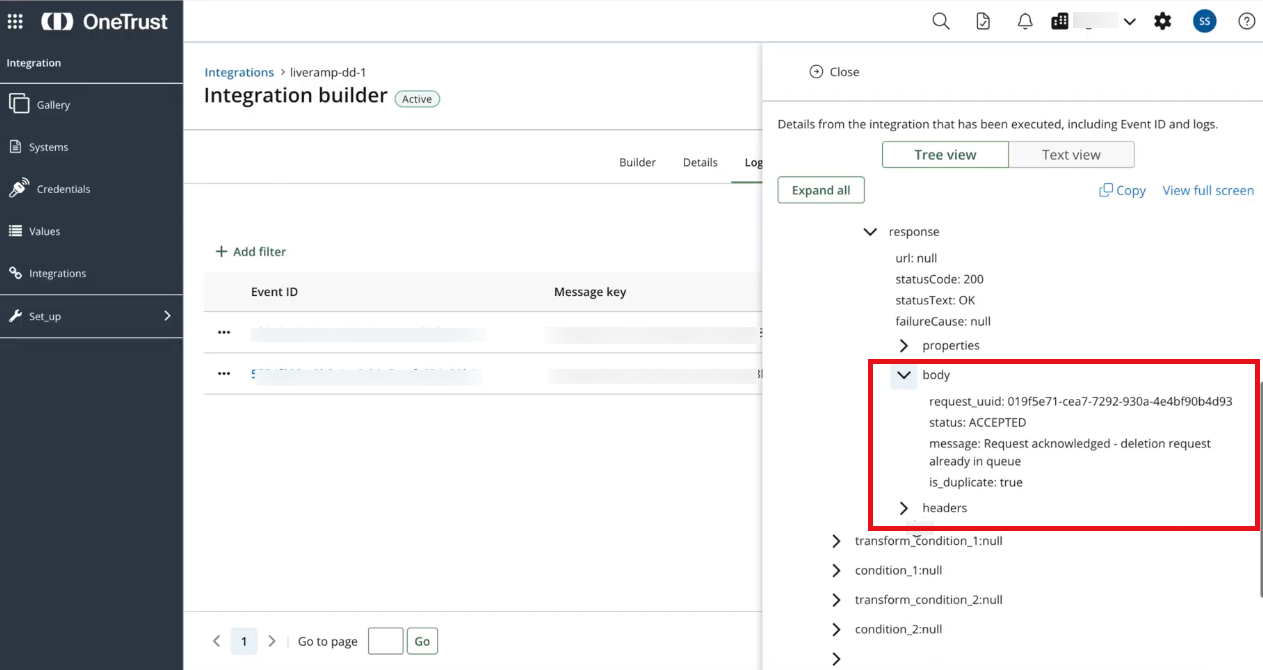This screenshot has height=670, width=1263.
Task: Click the Set_up wrench icon
Action: [x=15, y=316]
